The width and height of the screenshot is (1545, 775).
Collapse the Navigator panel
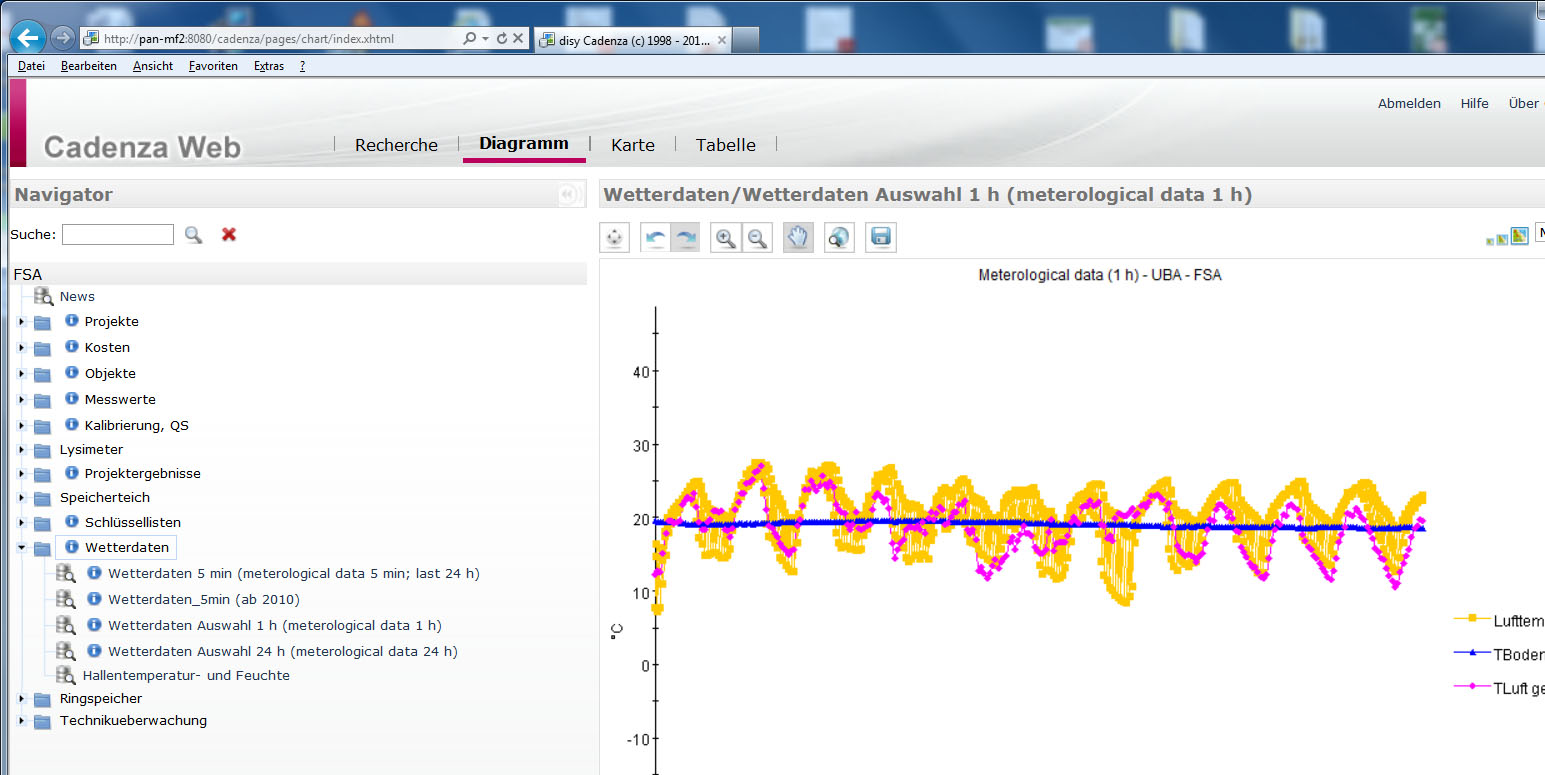pos(569,195)
